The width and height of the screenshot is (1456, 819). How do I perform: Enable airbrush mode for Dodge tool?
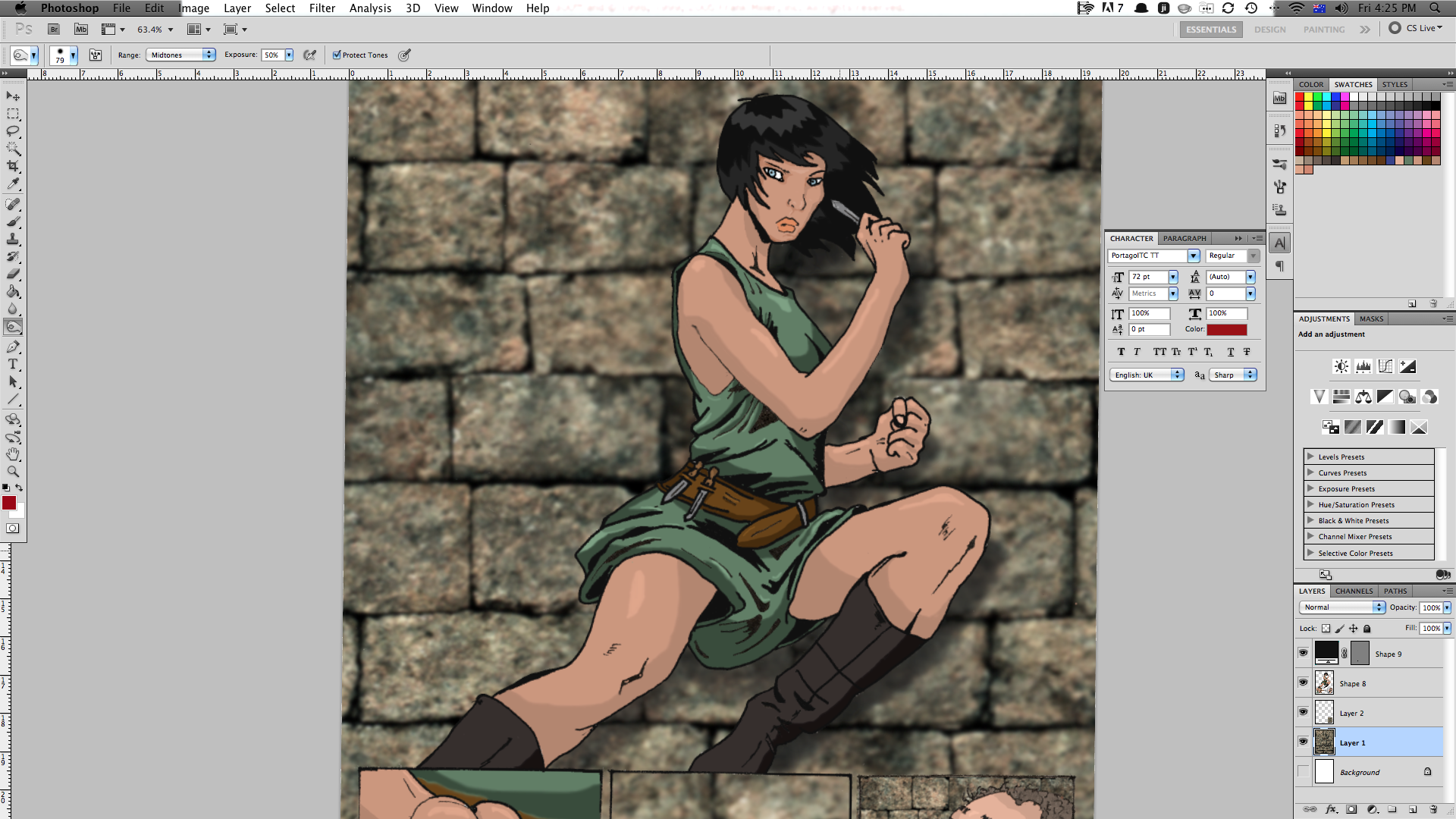(x=309, y=55)
